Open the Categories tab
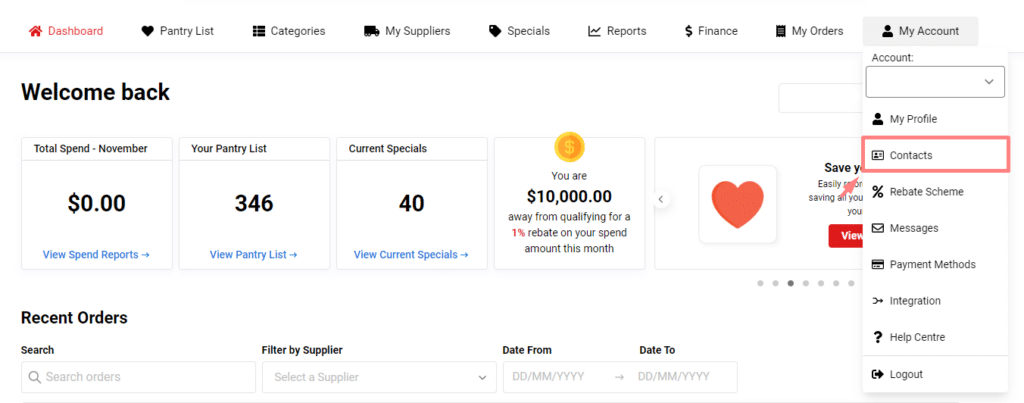The height and width of the screenshot is (403, 1024). pos(289,31)
